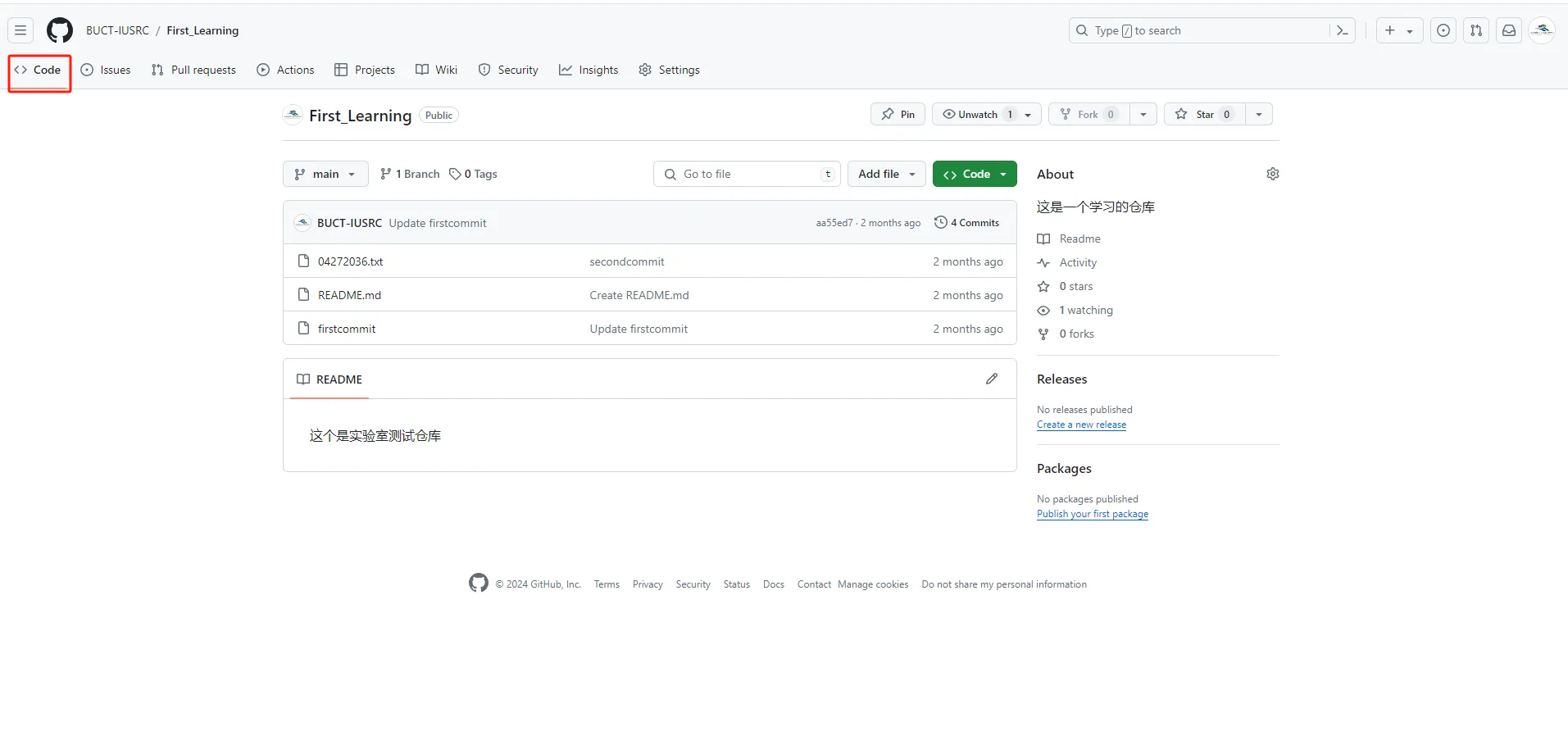The width and height of the screenshot is (1568, 736).
Task: Go to GitHub home via Octocat logo
Action: click(60, 30)
